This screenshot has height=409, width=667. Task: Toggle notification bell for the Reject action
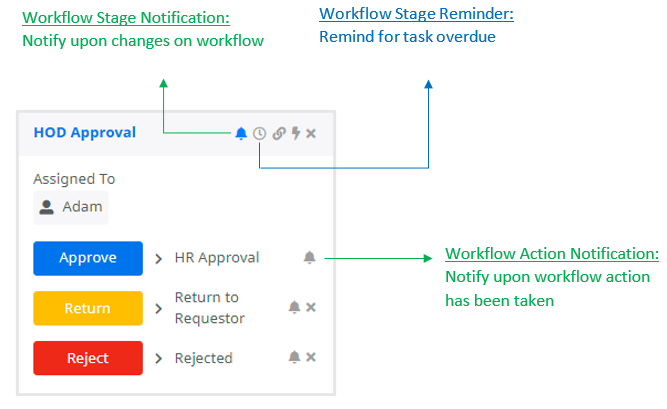click(294, 357)
